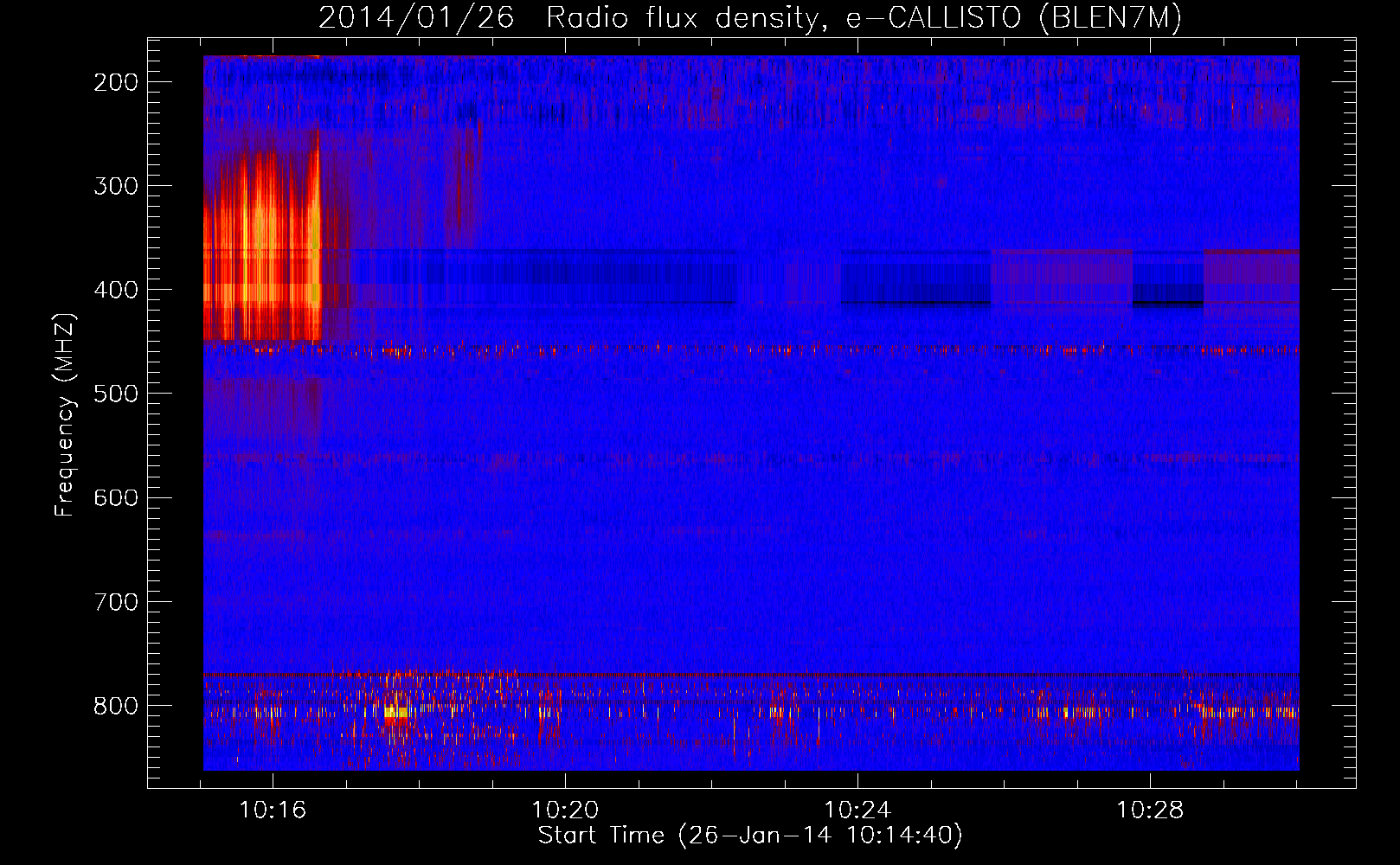Click the 'Start Time' axis label

[749, 836]
